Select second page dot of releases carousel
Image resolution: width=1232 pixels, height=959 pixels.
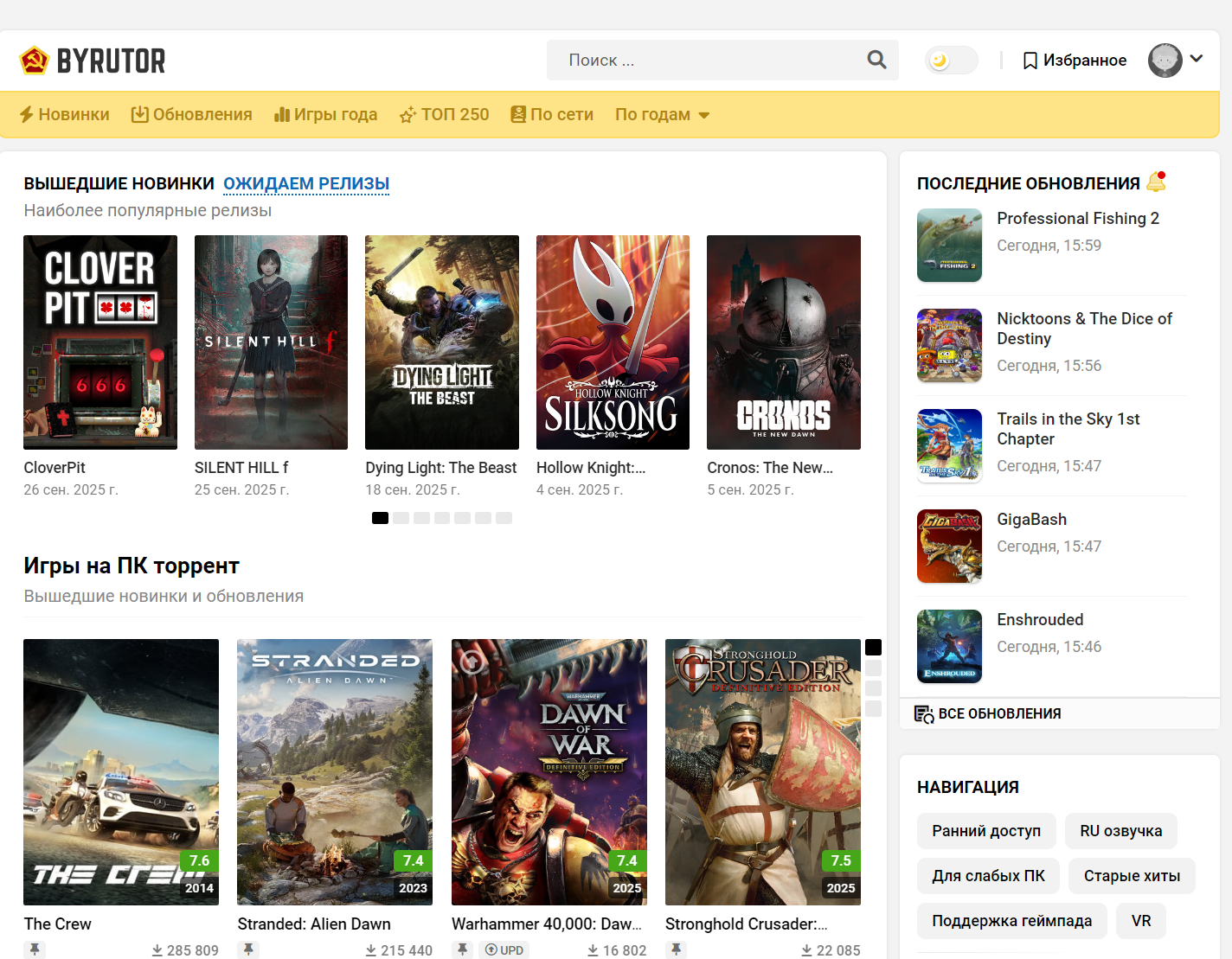[x=401, y=518]
